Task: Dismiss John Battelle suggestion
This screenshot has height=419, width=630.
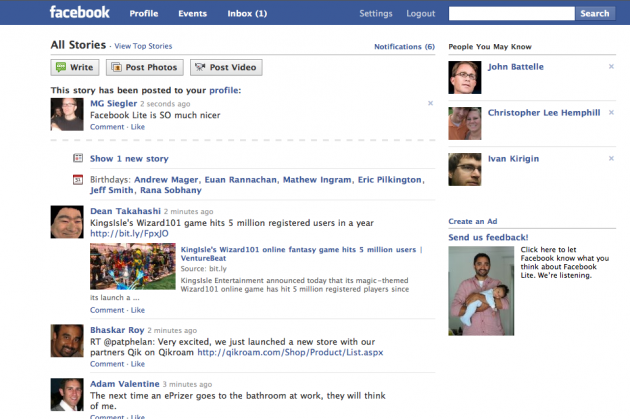Action: pos(611,66)
